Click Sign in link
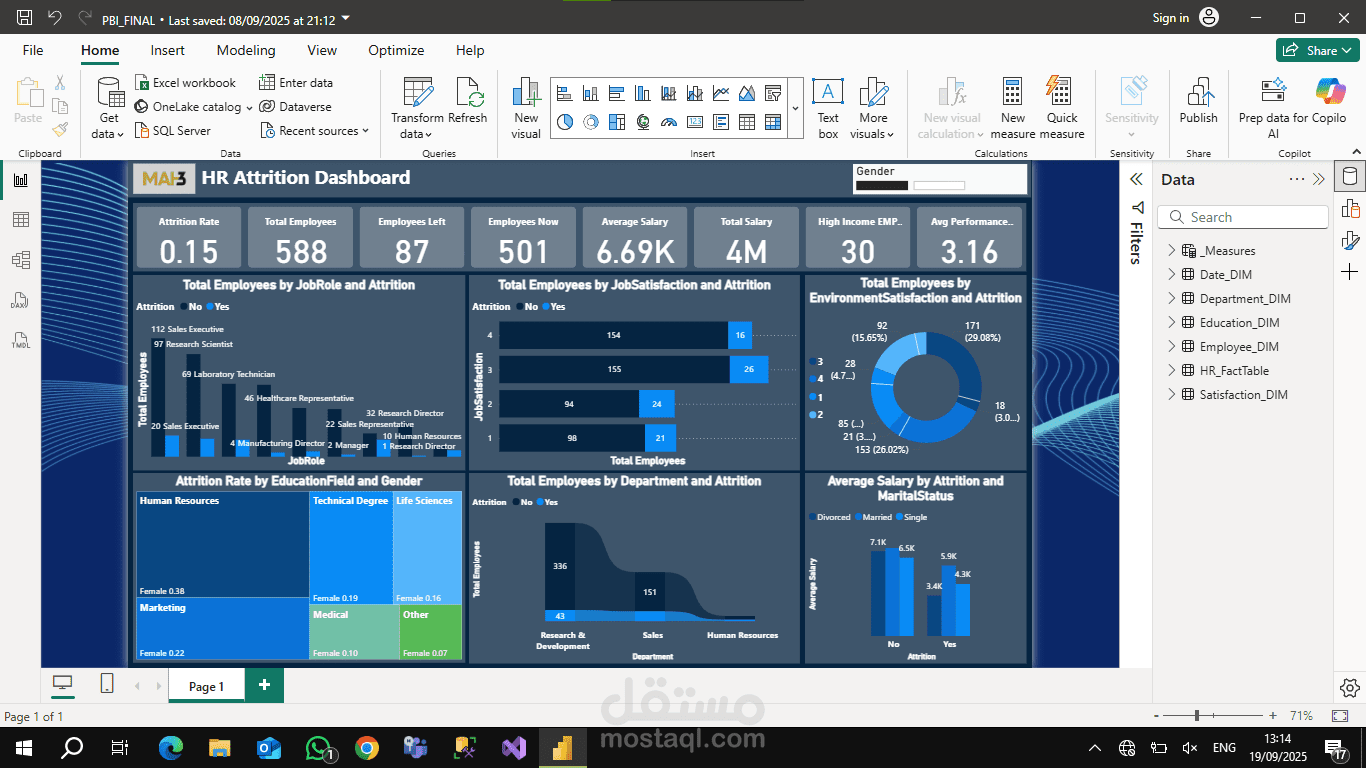Screen dimensions: 1366x768 point(1170,18)
